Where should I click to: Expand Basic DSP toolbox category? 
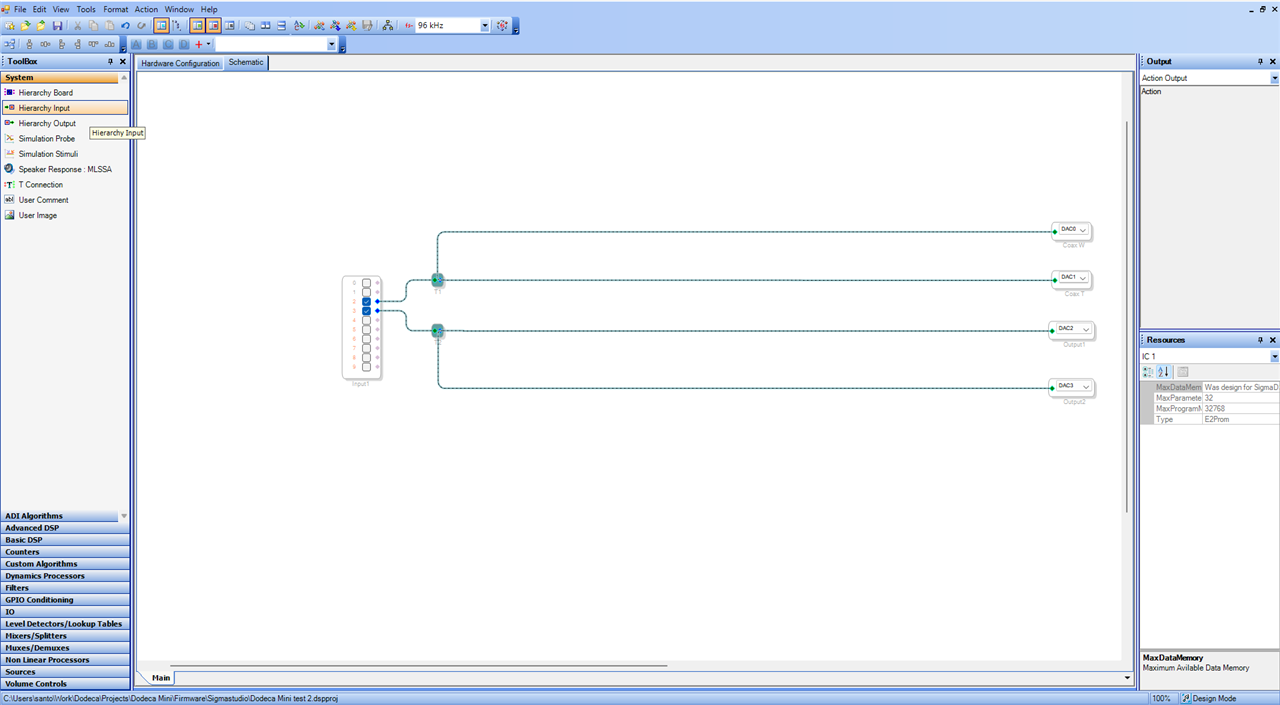click(x=65, y=540)
